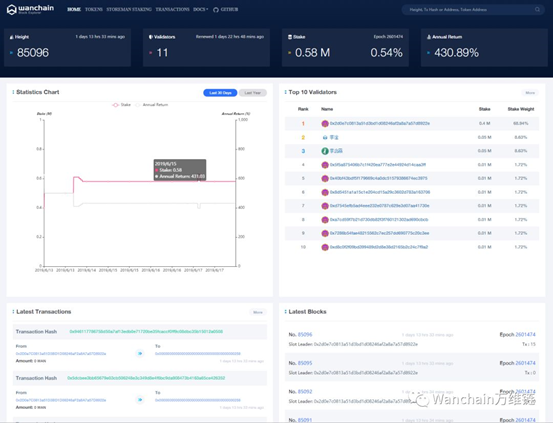Open the HOME menu item
Image resolution: width=553 pixels, height=423 pixels.
[74, 10]
